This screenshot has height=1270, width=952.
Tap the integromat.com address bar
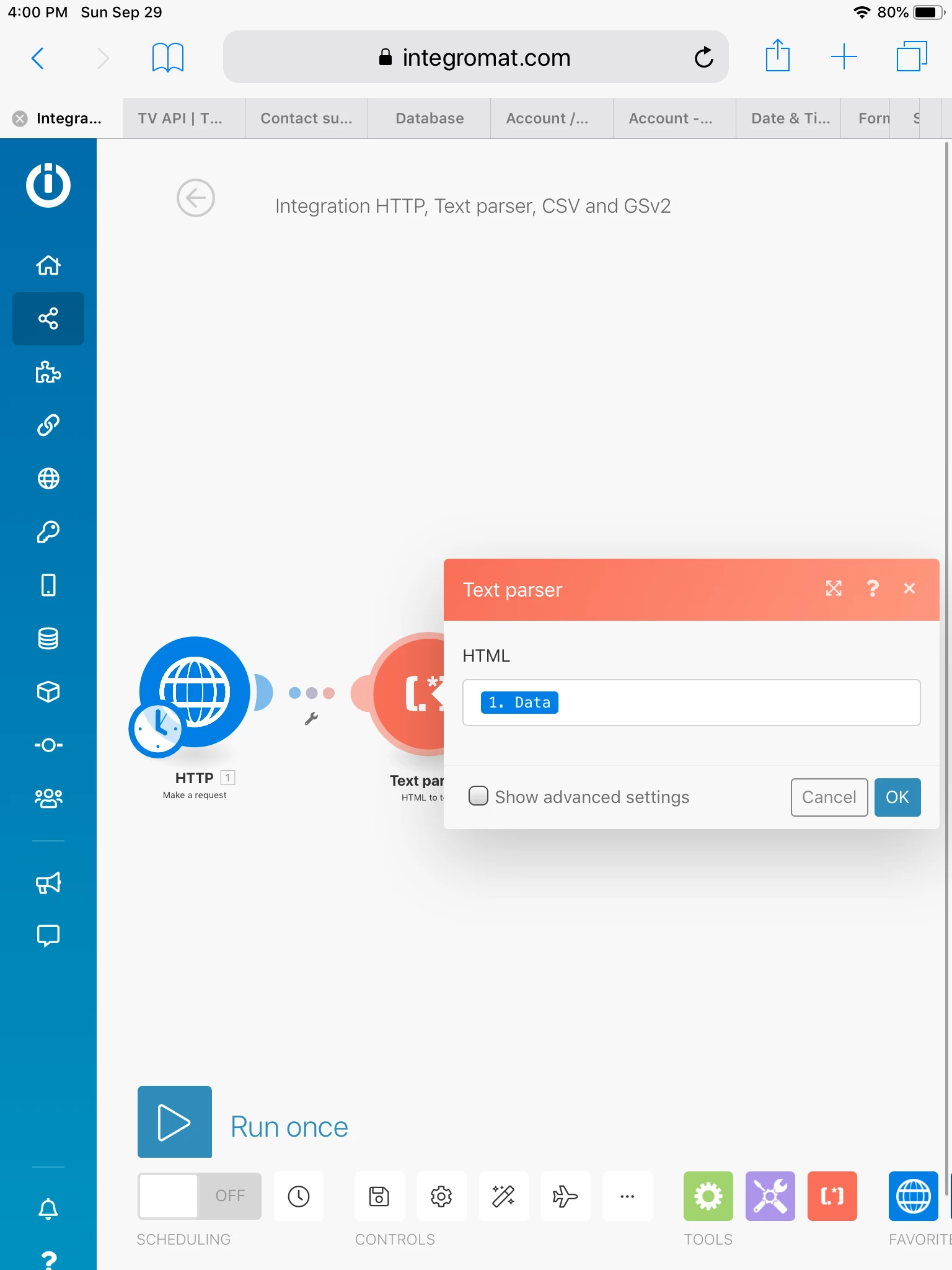coord(475,57)
